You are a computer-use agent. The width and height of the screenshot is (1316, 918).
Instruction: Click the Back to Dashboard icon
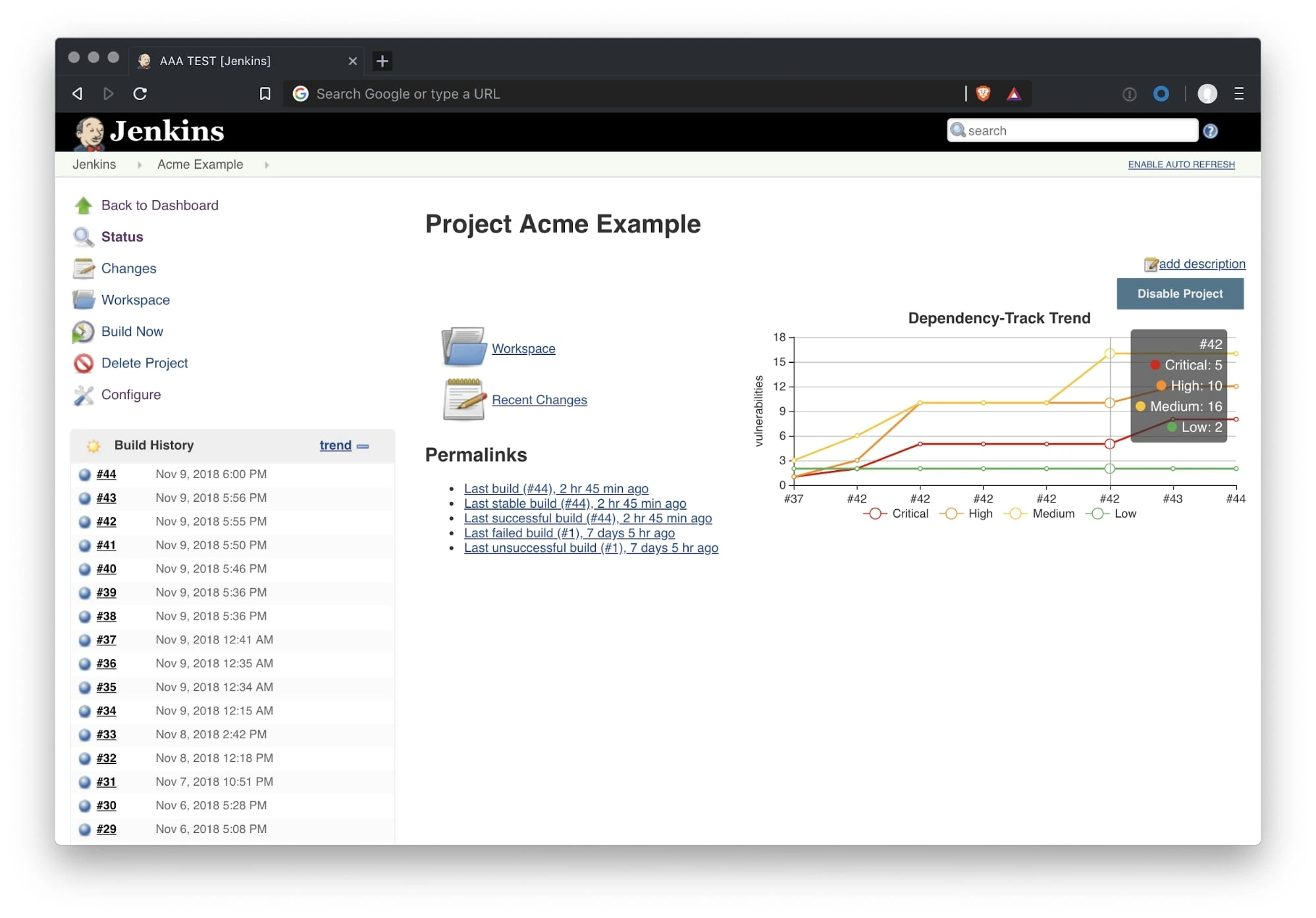pyautogui.click(x=84, y=204)
